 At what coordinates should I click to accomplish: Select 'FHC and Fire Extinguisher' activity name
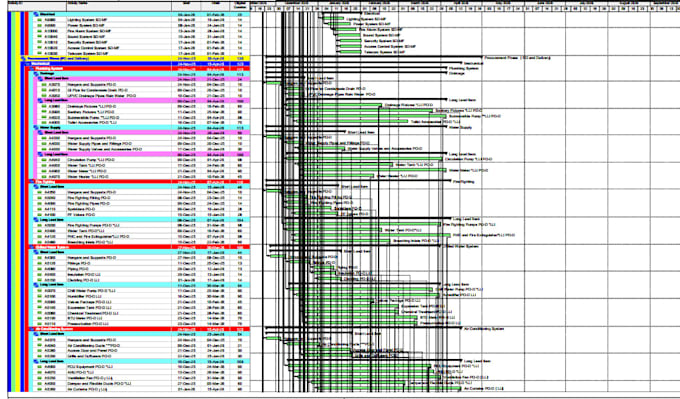click(98, 237)
